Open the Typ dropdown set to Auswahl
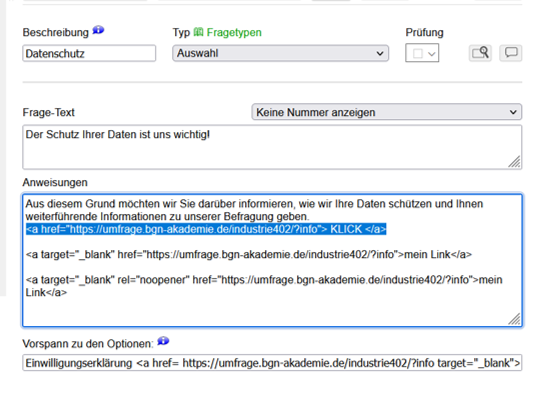Screen dimensions: 553x393 (x=281, y=53)
